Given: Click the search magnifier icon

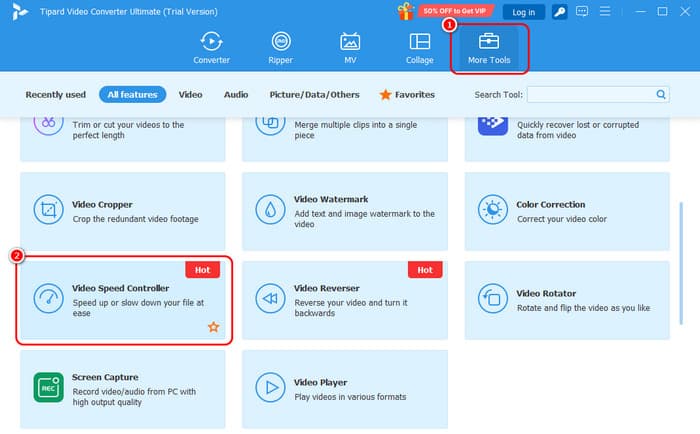Looking at the screenshot, I should point(661,94).
